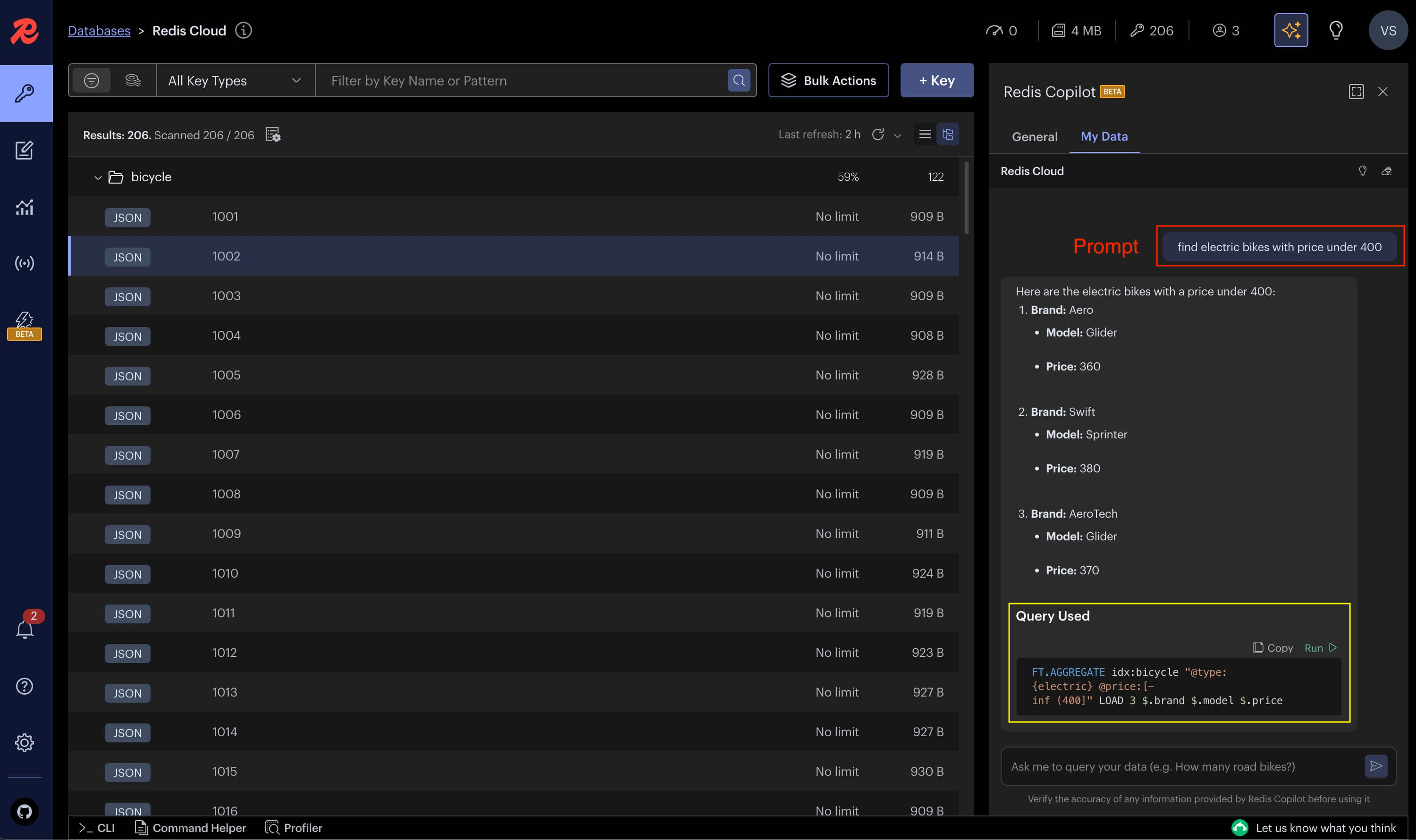Click the key list vertical scrollbar

click(967, 198)
